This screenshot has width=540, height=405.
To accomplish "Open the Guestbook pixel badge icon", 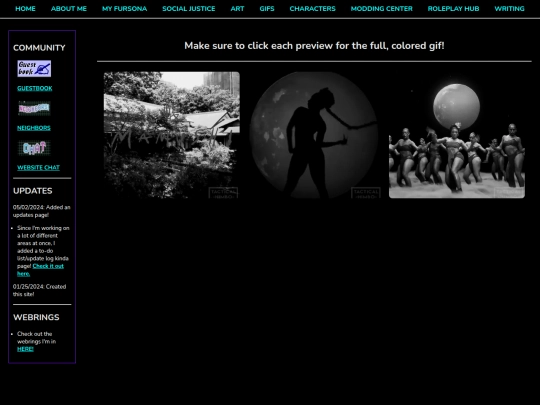I will point(34,69).
